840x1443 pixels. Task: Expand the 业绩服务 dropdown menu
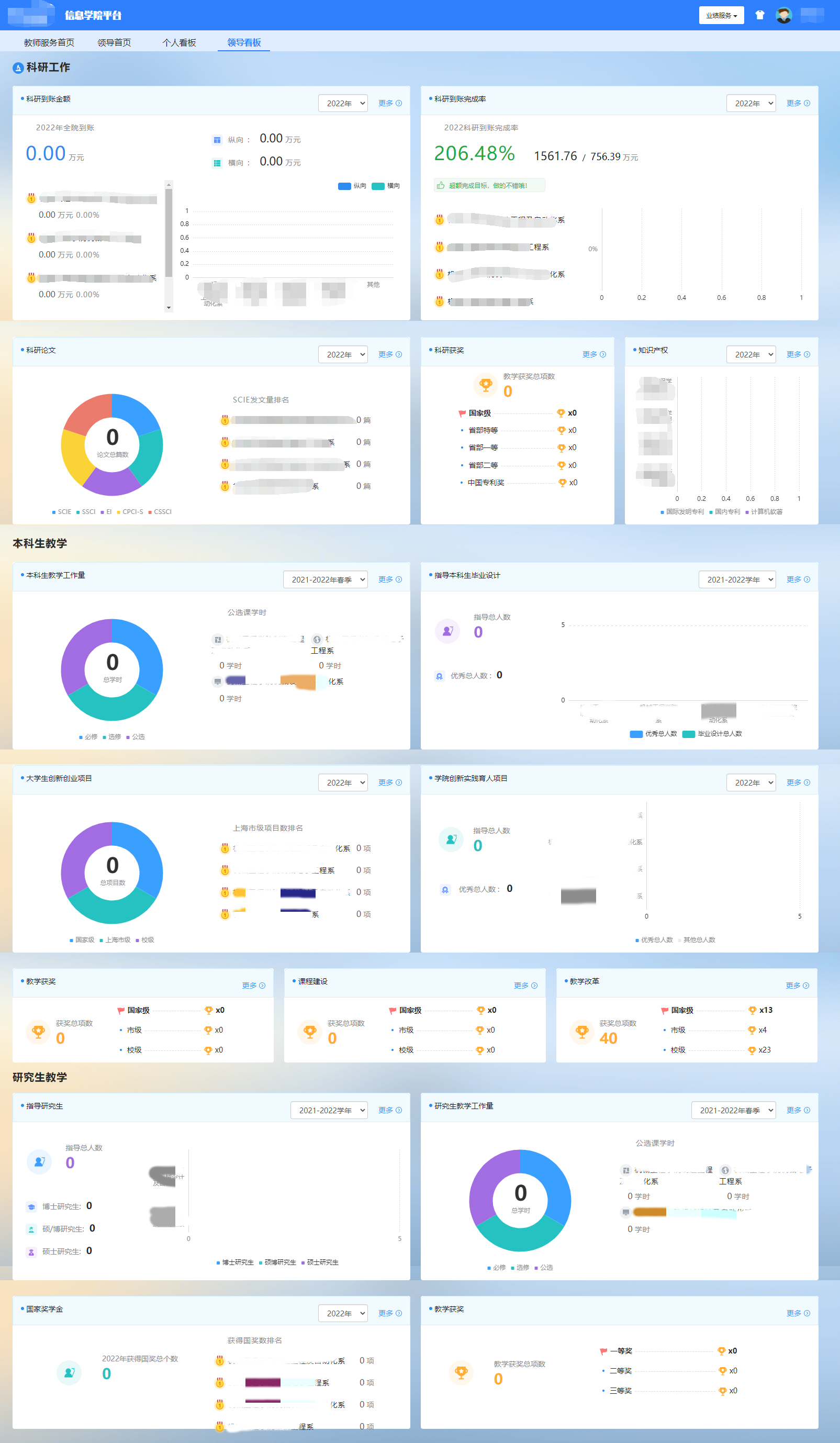(721, 16)
